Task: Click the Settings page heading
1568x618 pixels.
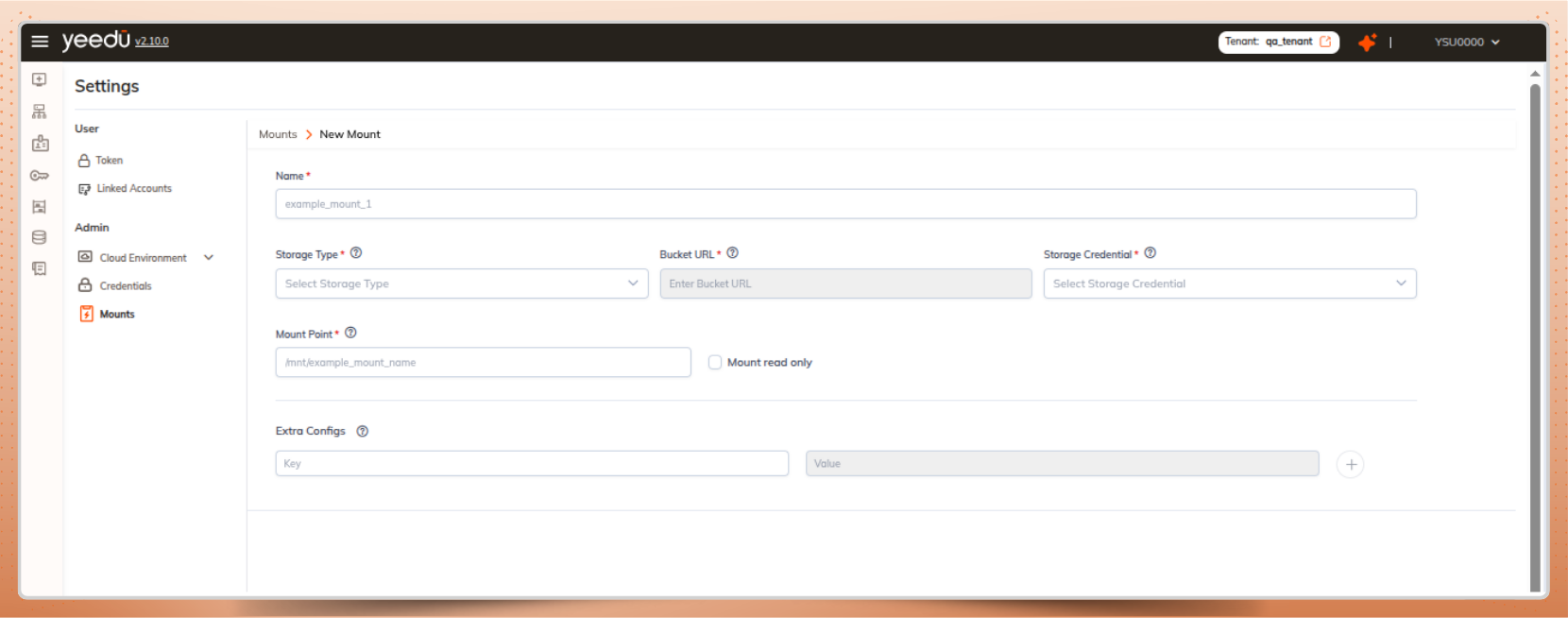Action: point(107,86)
